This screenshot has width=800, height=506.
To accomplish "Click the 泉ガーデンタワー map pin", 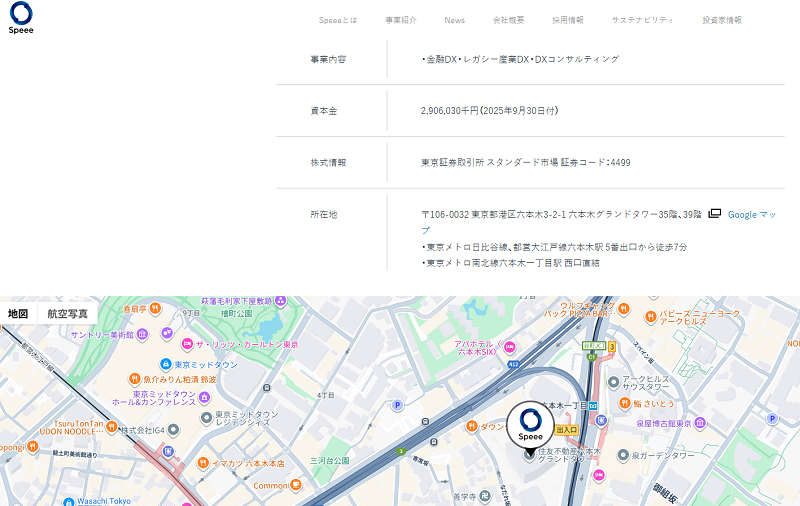I will (623, 455).
